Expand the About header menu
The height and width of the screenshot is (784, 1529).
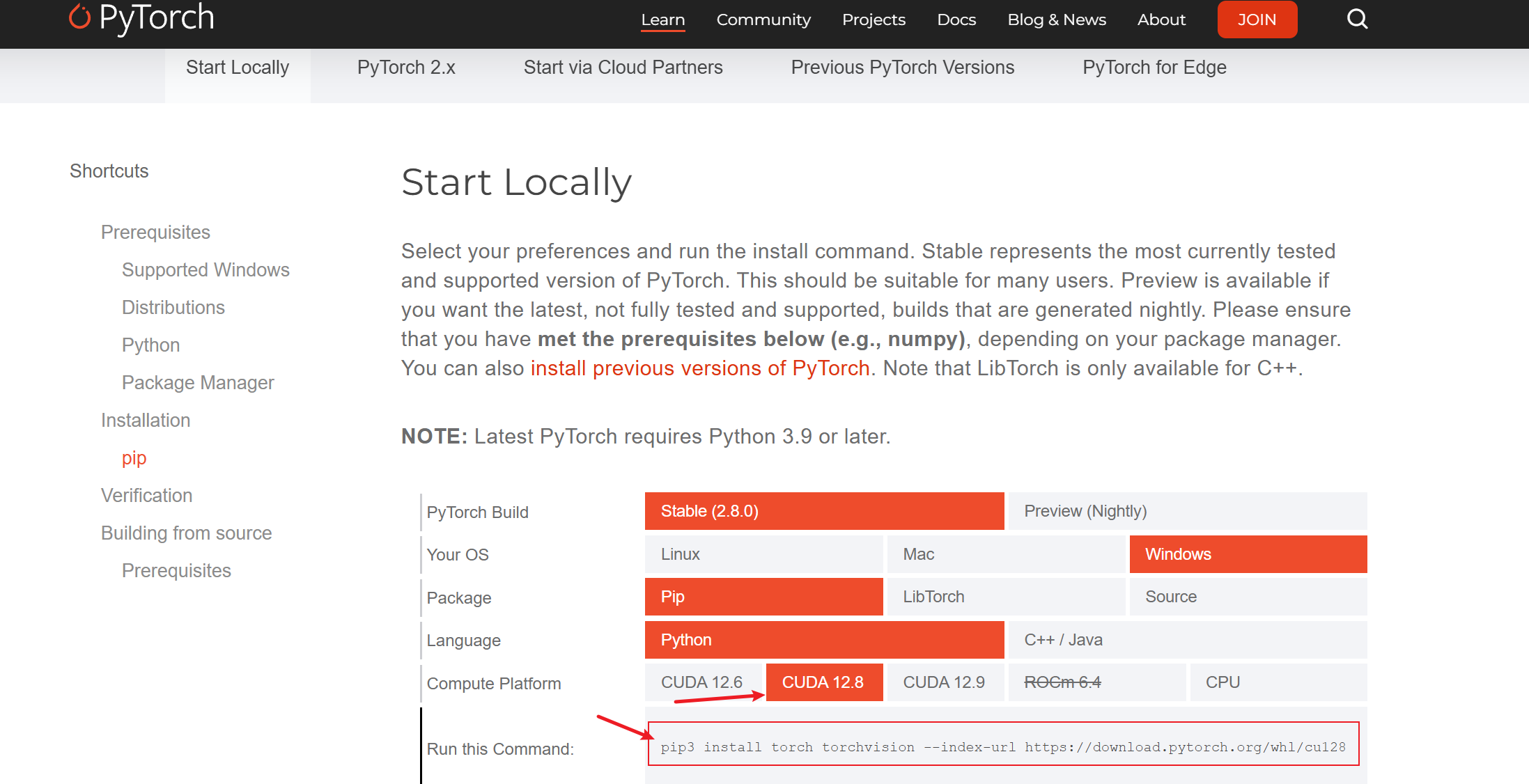click(x=1161, y=19)
